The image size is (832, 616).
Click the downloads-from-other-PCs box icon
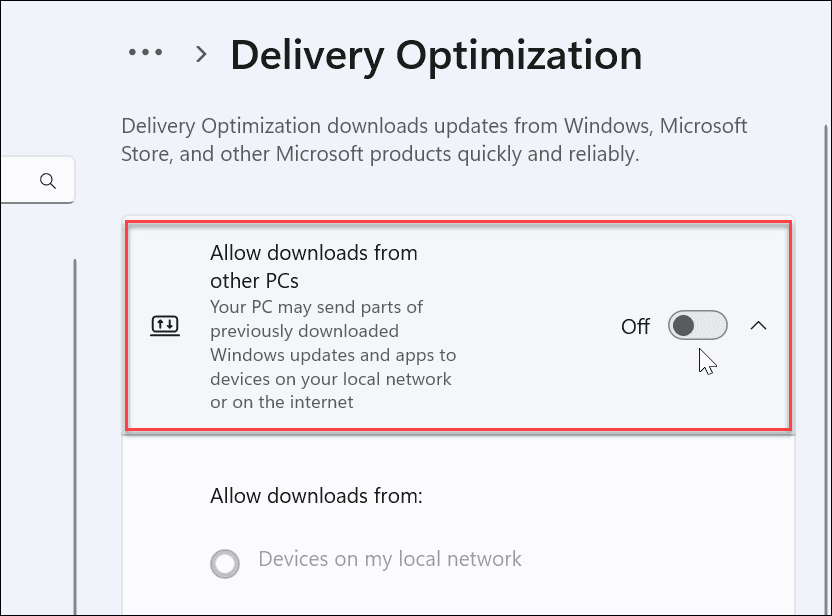[x=166, y=324]
